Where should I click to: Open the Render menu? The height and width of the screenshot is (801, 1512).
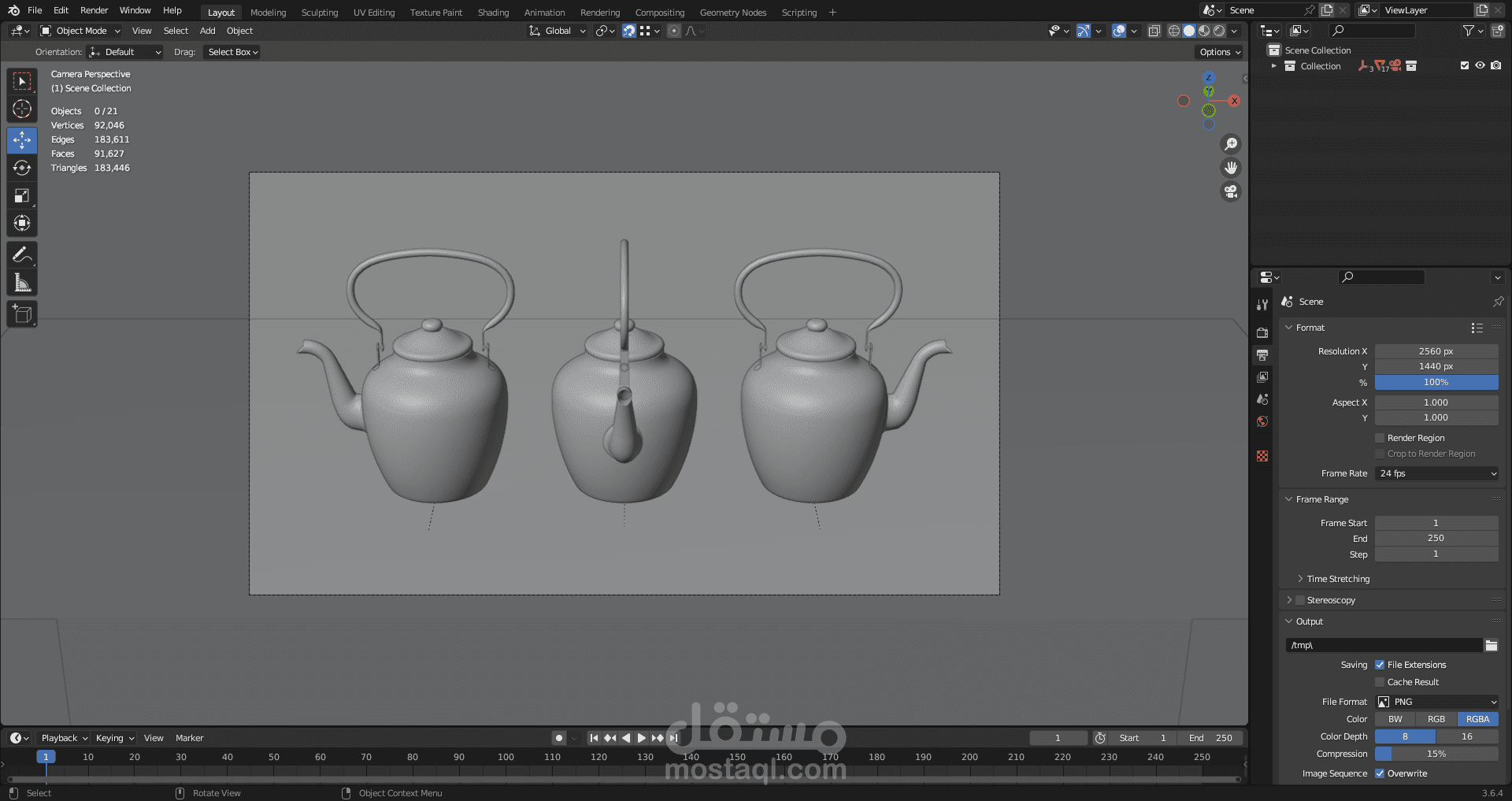click(x=94, y=10)
